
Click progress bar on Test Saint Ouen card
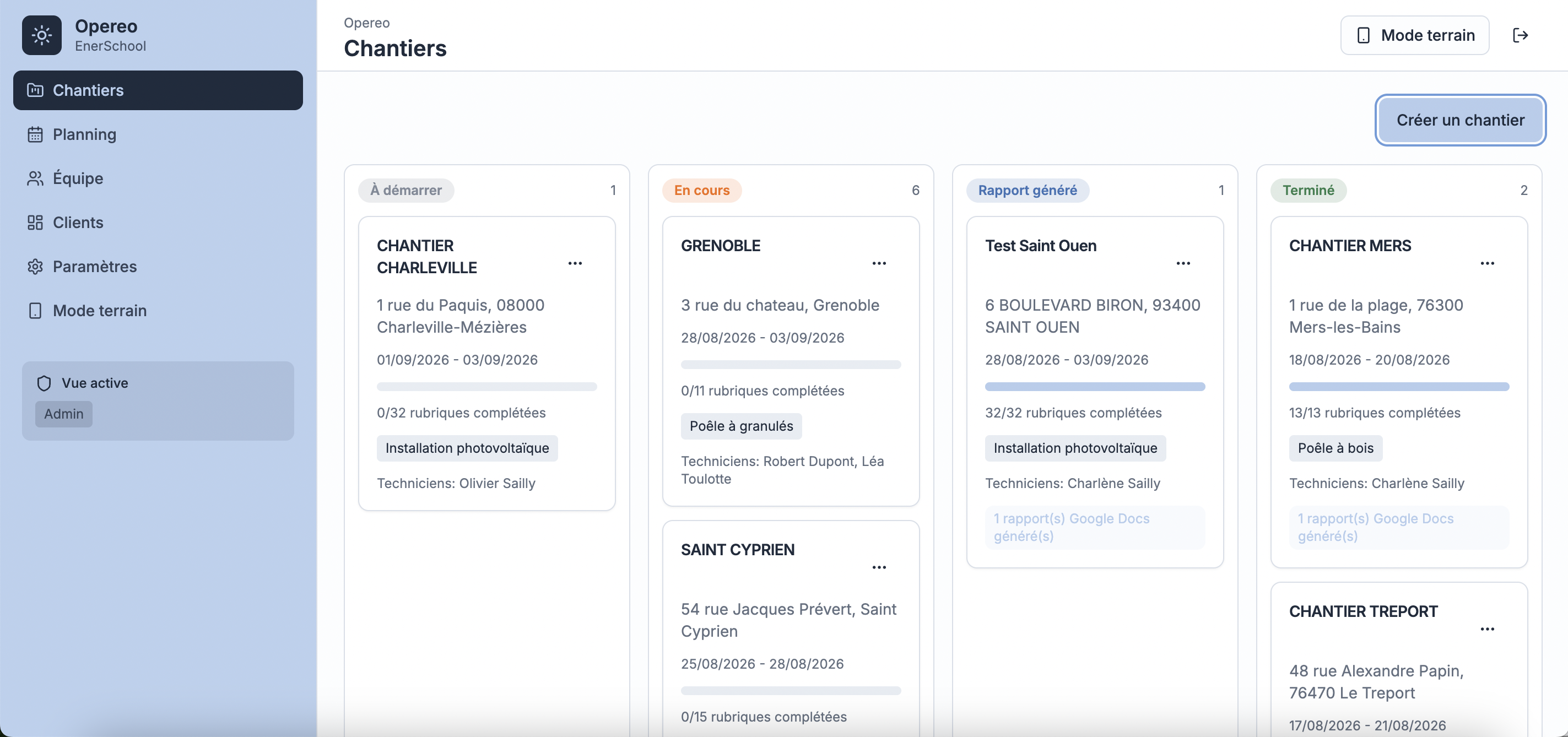click(1094, 387)
